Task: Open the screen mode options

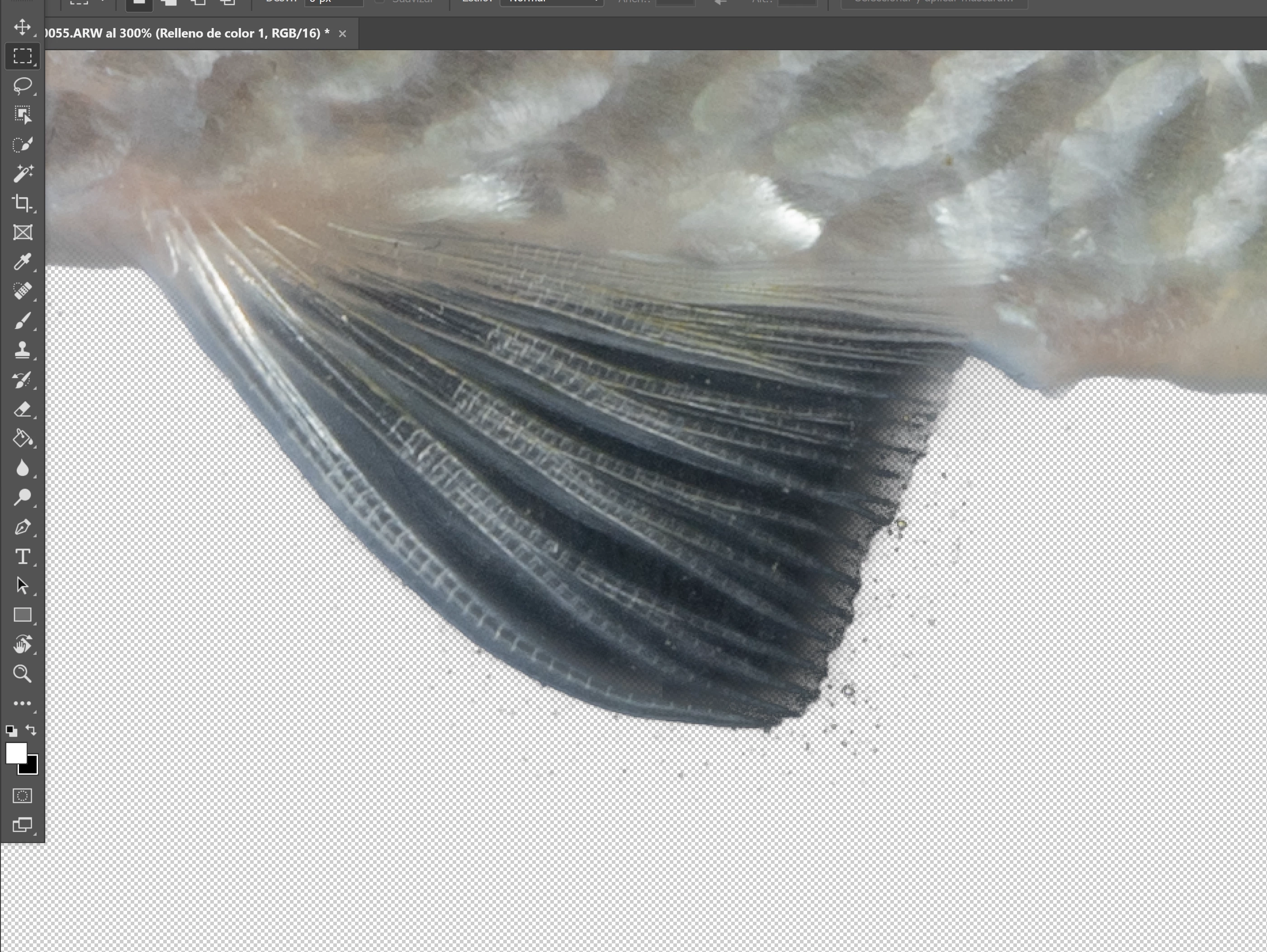Action: [22, 825]
